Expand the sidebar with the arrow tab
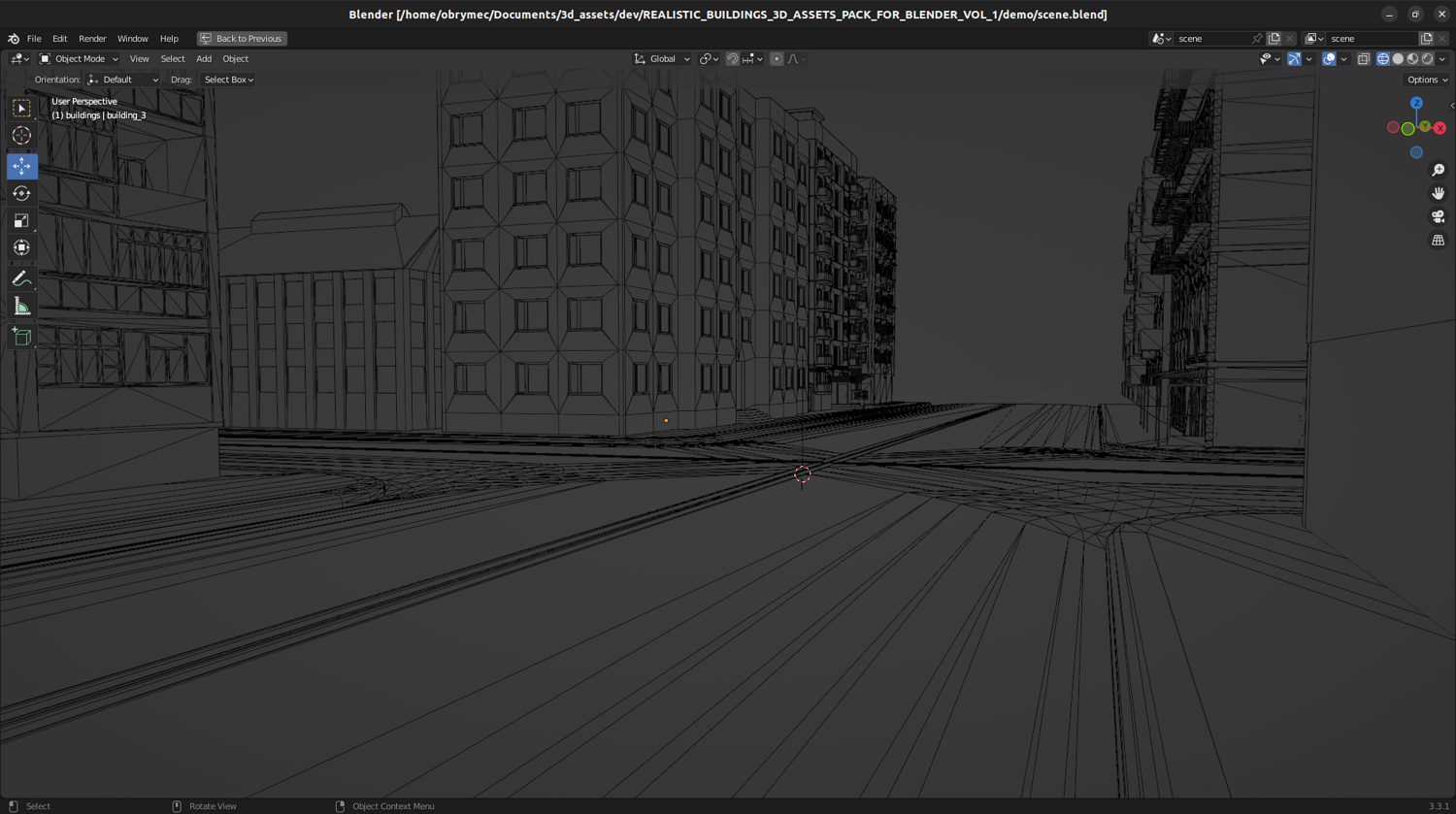Screen dimensions: 1456x814 click(x=1452, y=105)
